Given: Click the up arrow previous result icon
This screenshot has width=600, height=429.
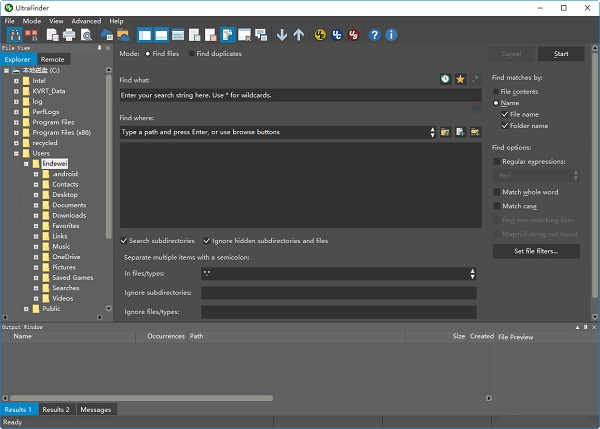Looking at the screenshot, I should coord(298,35).
